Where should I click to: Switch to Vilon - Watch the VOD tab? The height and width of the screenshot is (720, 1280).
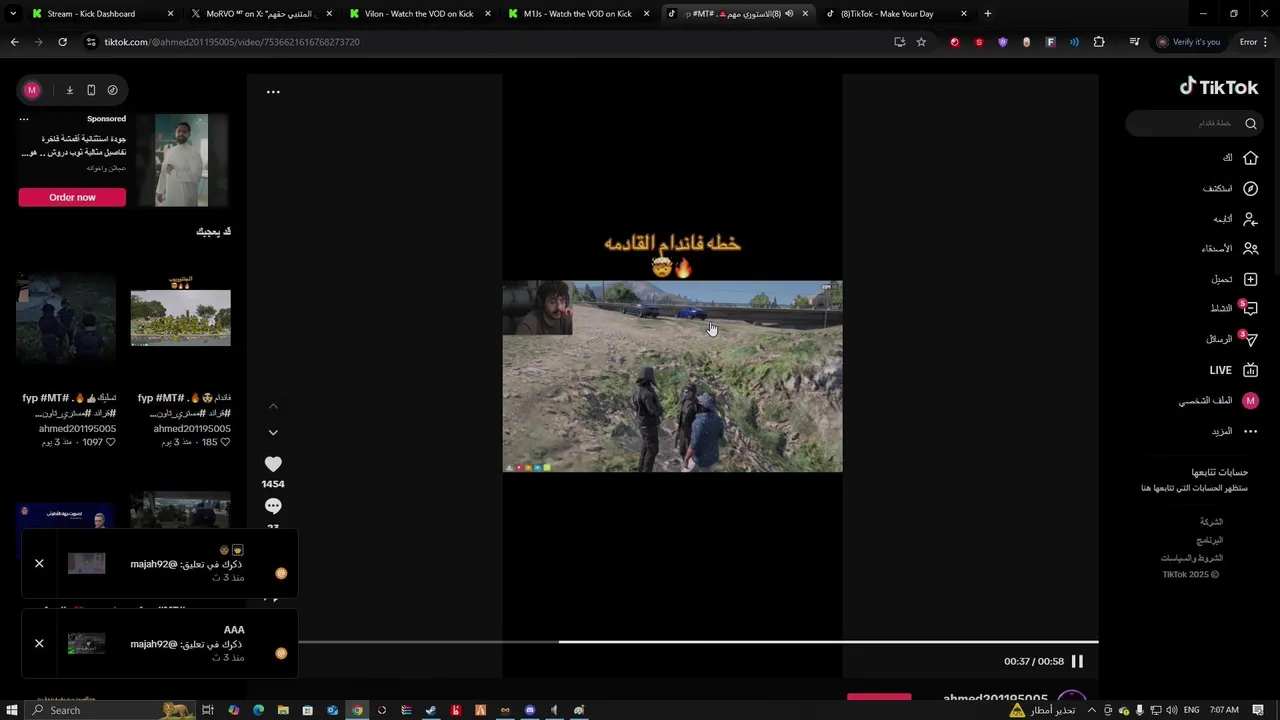point(418,14)
